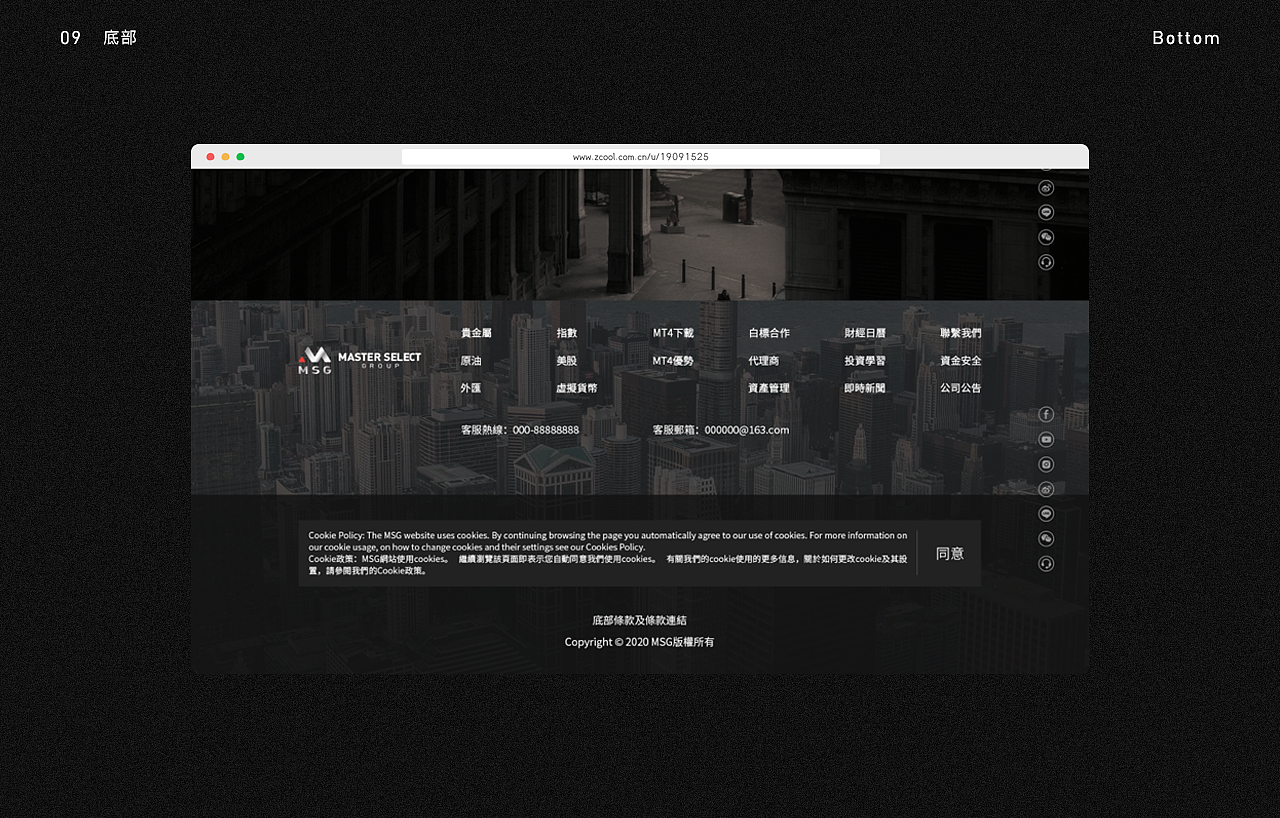
Task: Click the Facebook icon in the side rail
Action: [1046, 414]
